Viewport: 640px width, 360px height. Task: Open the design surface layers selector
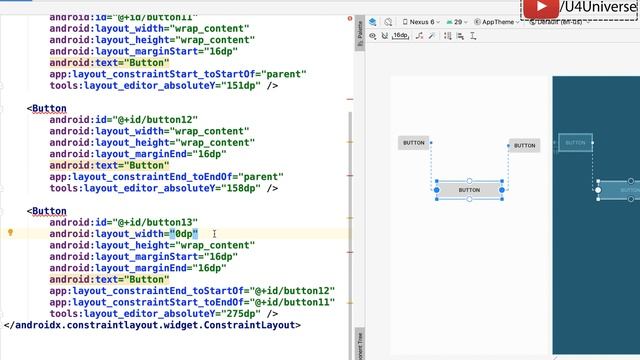tap(372, 22)
